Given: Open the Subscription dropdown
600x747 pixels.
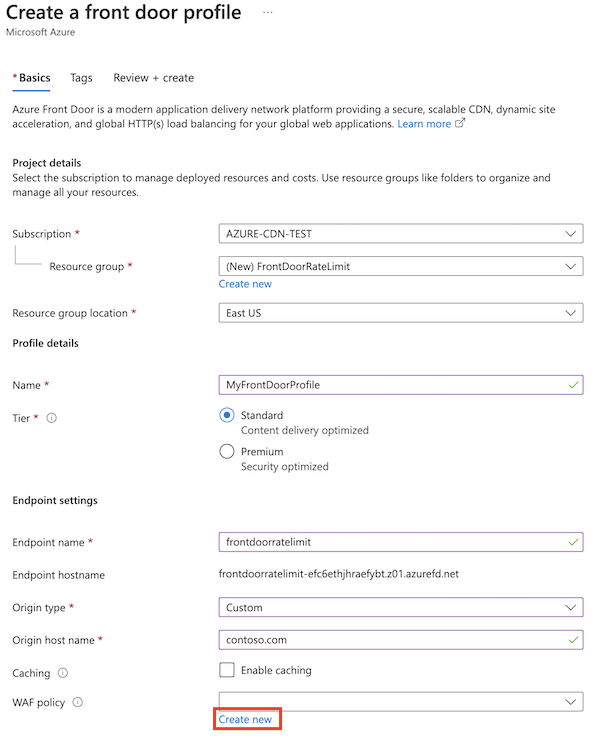Looking at the screenshot, I should pos(400,234).
